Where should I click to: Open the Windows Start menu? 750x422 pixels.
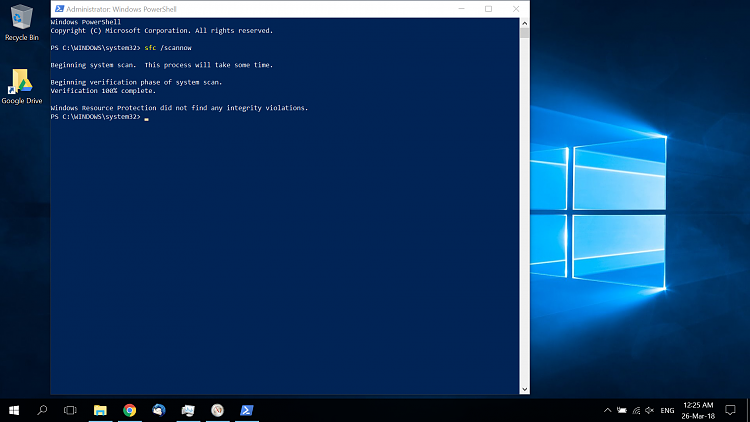[14, 410]
